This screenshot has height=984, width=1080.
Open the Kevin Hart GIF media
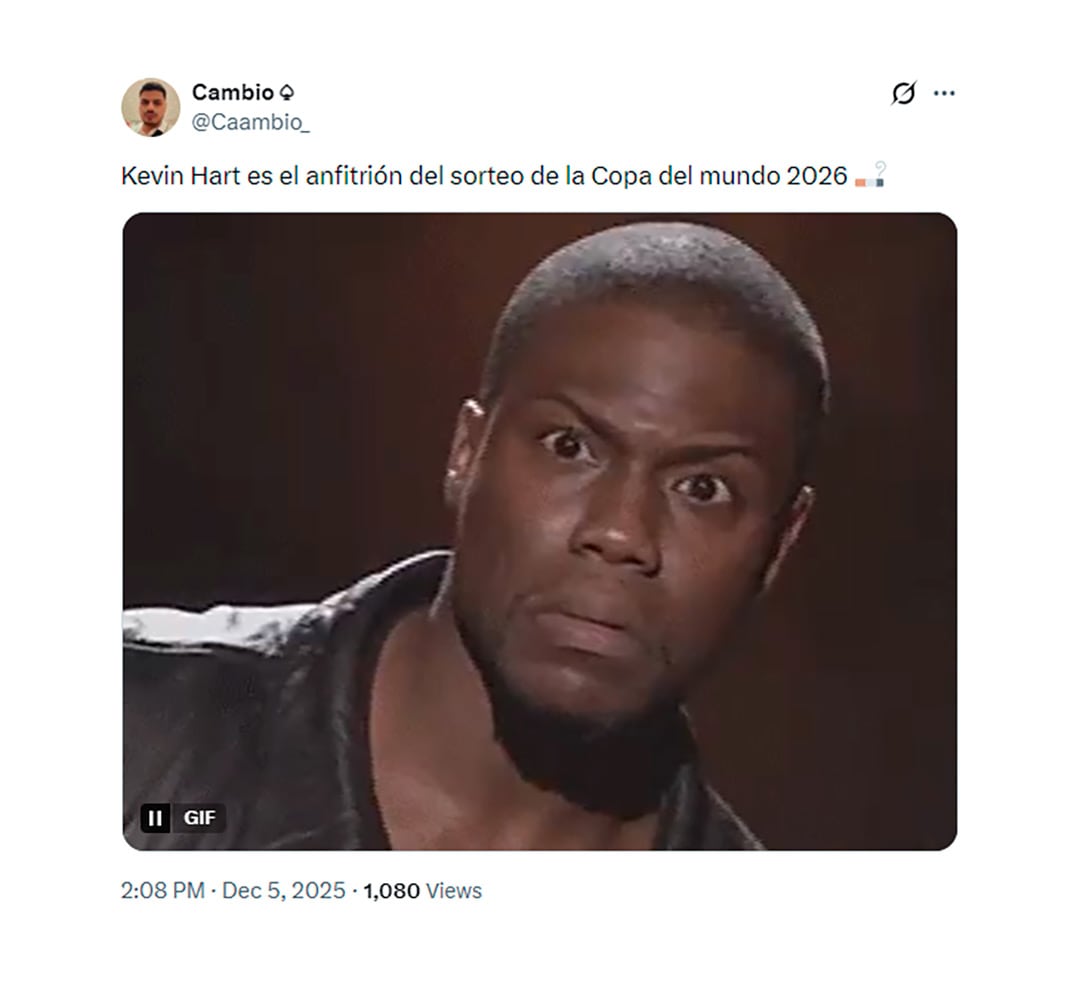click(540, 532)
